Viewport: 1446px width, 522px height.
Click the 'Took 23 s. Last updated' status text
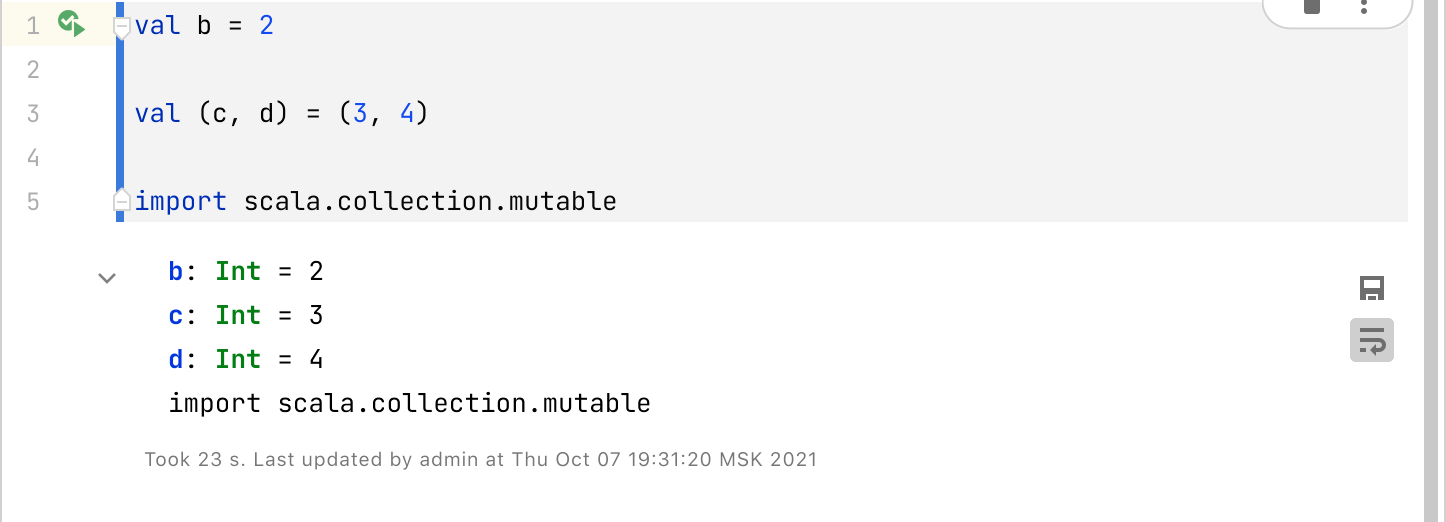[x=480, y=460]
